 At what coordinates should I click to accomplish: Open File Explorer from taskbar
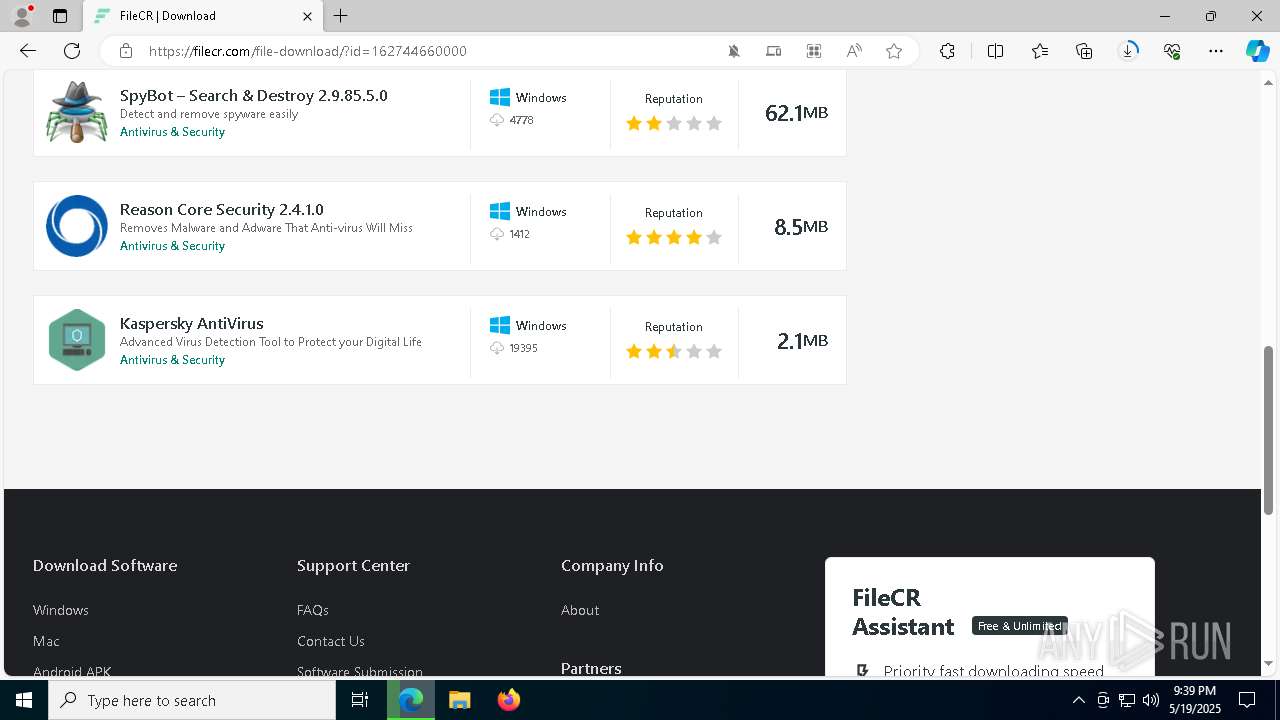pos(459,700)
